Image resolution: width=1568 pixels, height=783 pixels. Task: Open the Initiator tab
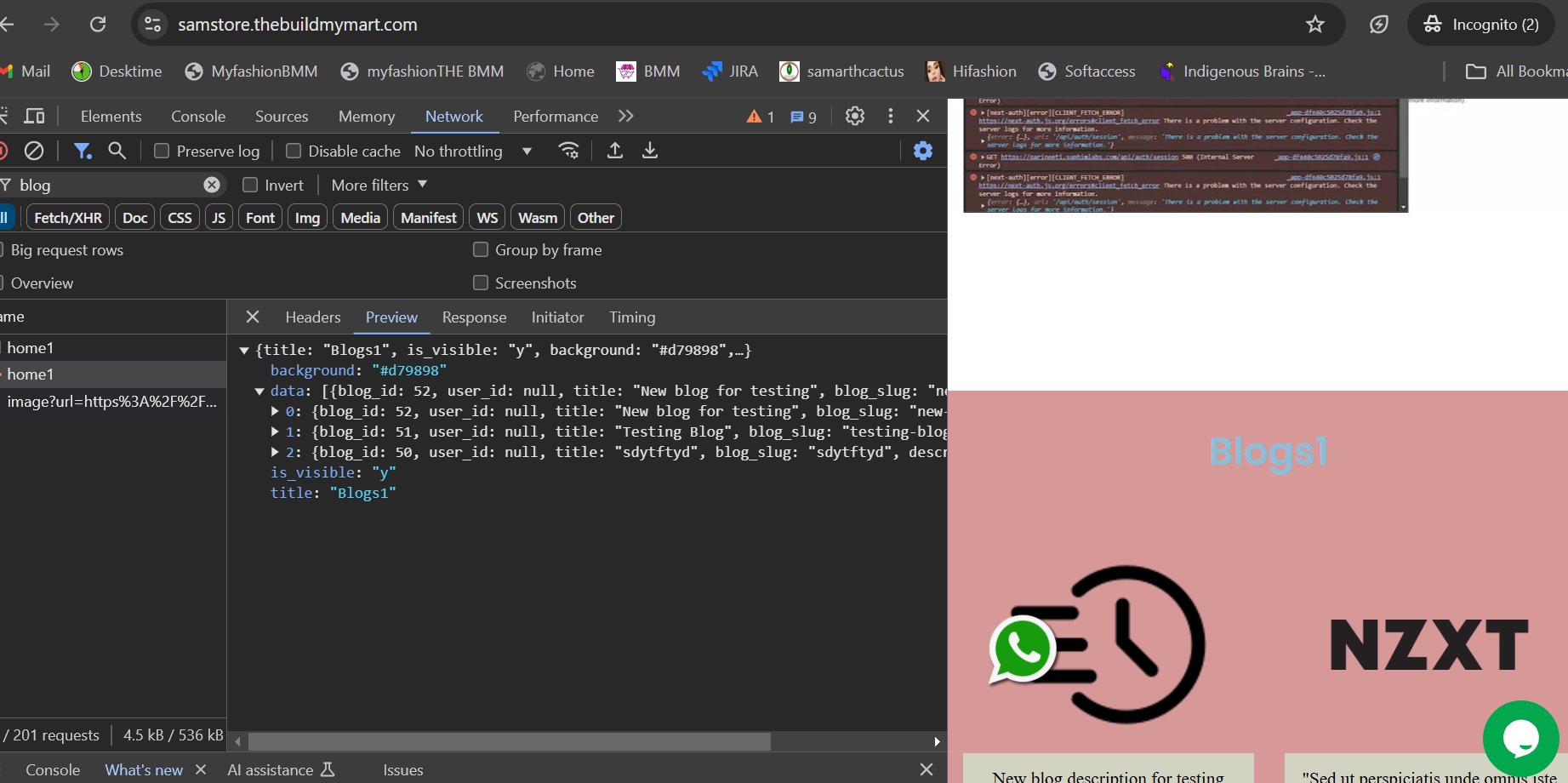(x=558, y=317)
